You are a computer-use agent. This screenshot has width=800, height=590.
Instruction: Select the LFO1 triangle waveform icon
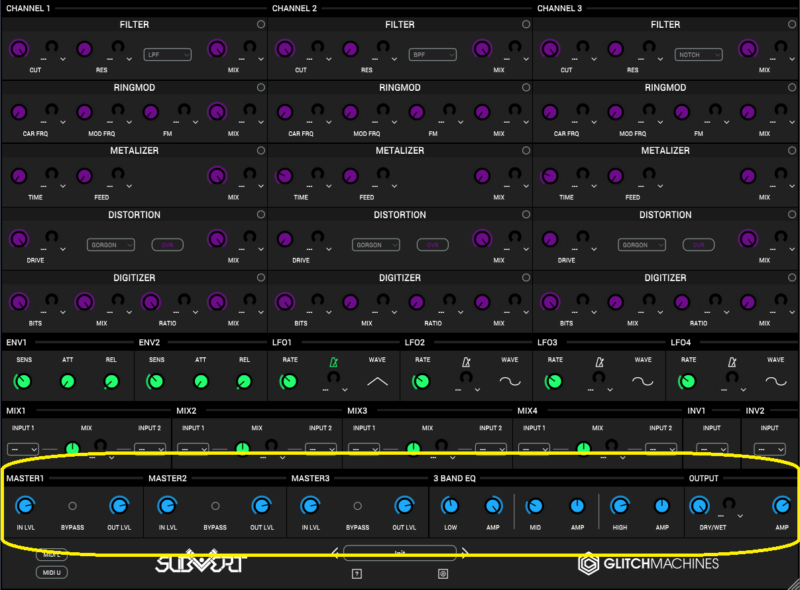point(377,381)
